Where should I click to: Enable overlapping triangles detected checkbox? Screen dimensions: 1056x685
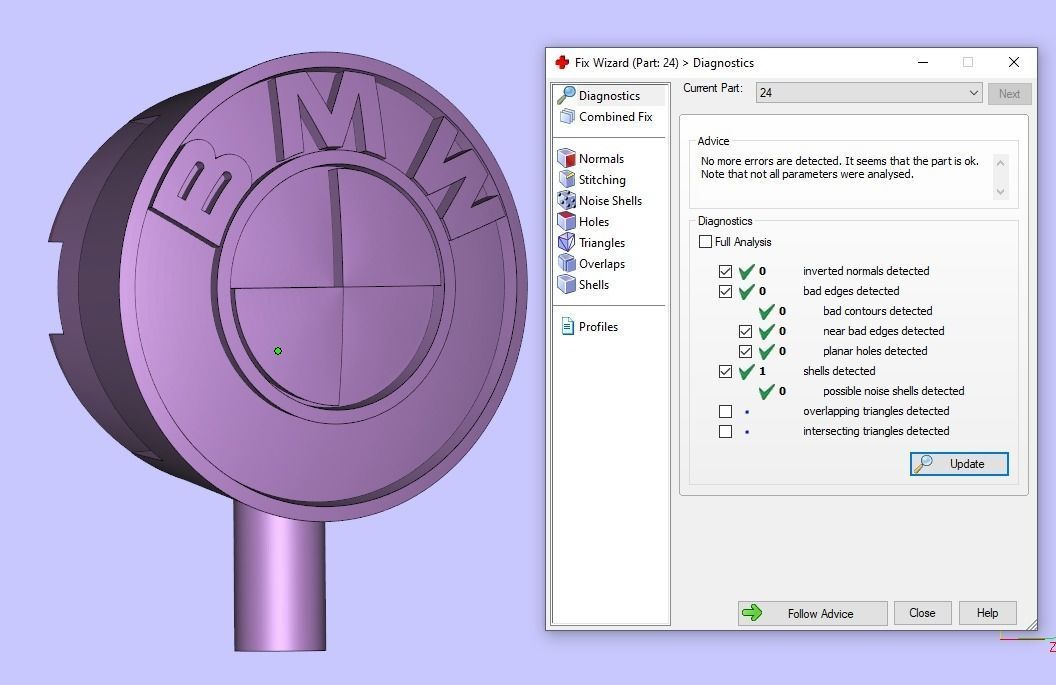(x=725, y=412)
